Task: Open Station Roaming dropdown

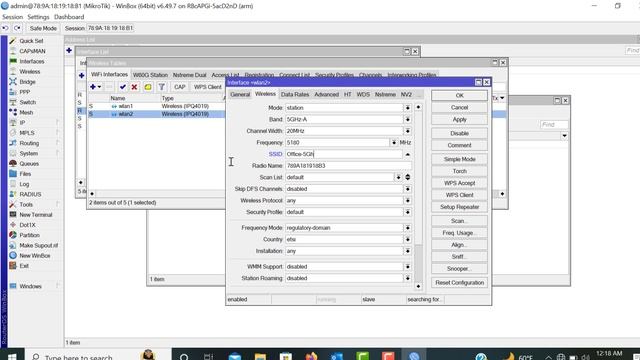Action: (x=407, y=278)
